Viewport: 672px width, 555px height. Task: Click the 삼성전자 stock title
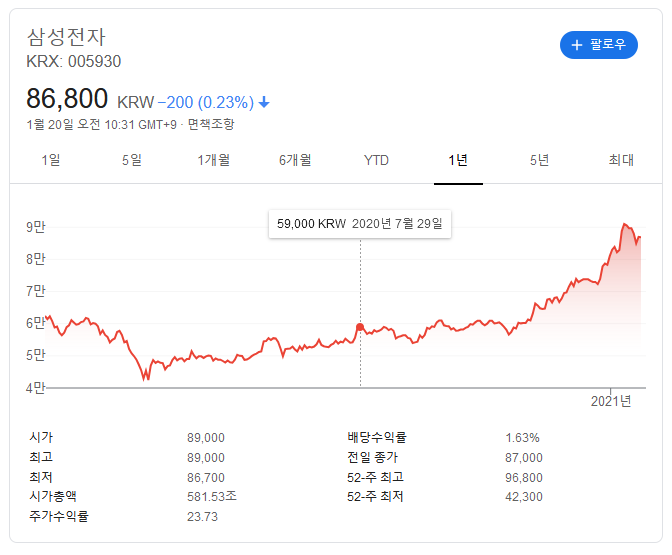(x=65, y=37)
